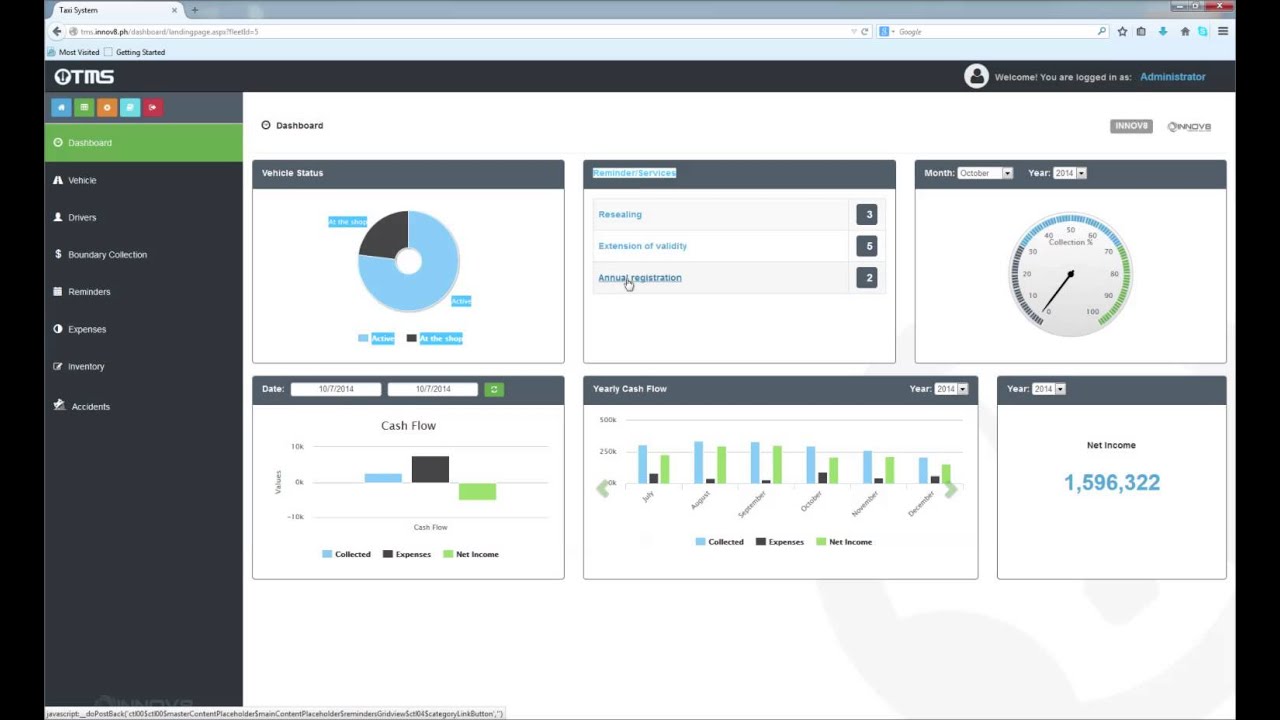This screenshot has width=1280, height=720.
Task: Click the blue home quick-access icon
Action: coord(61,107)
